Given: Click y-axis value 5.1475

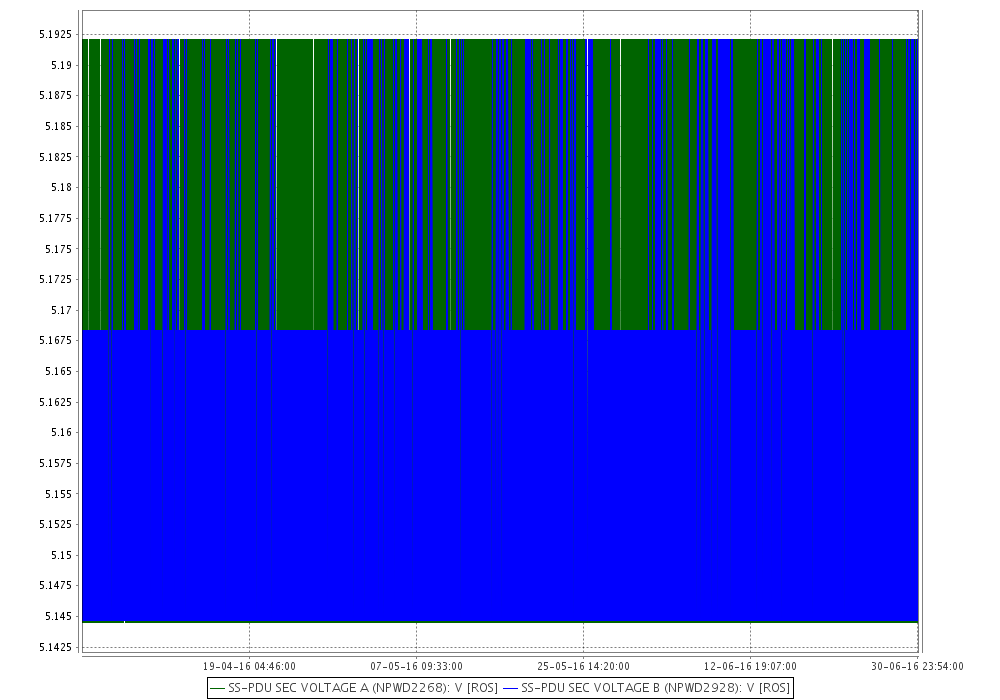Looking at the screenshot, I should point(55,585).
